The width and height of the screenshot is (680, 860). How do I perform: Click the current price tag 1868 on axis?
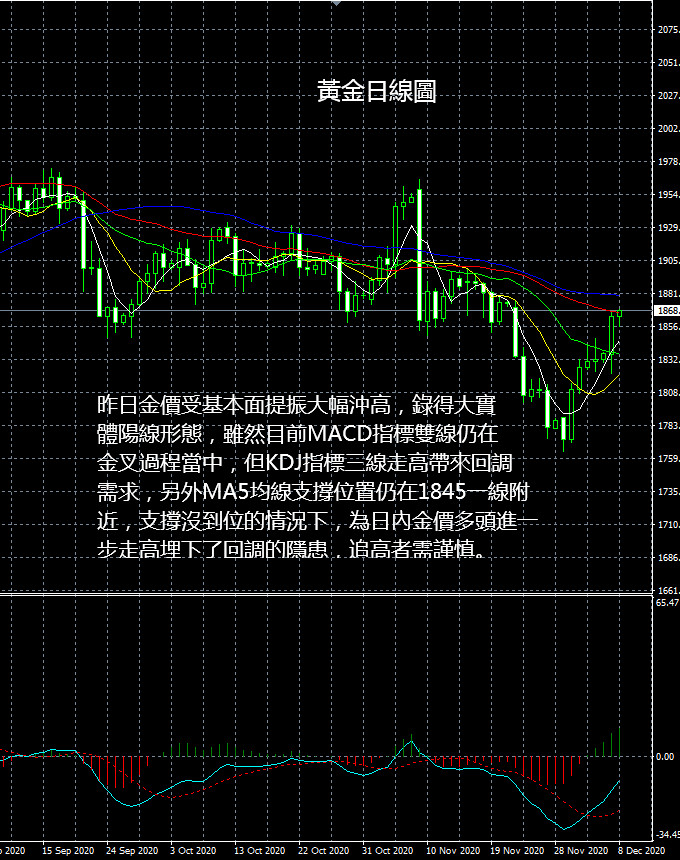[x=667, y=310]
